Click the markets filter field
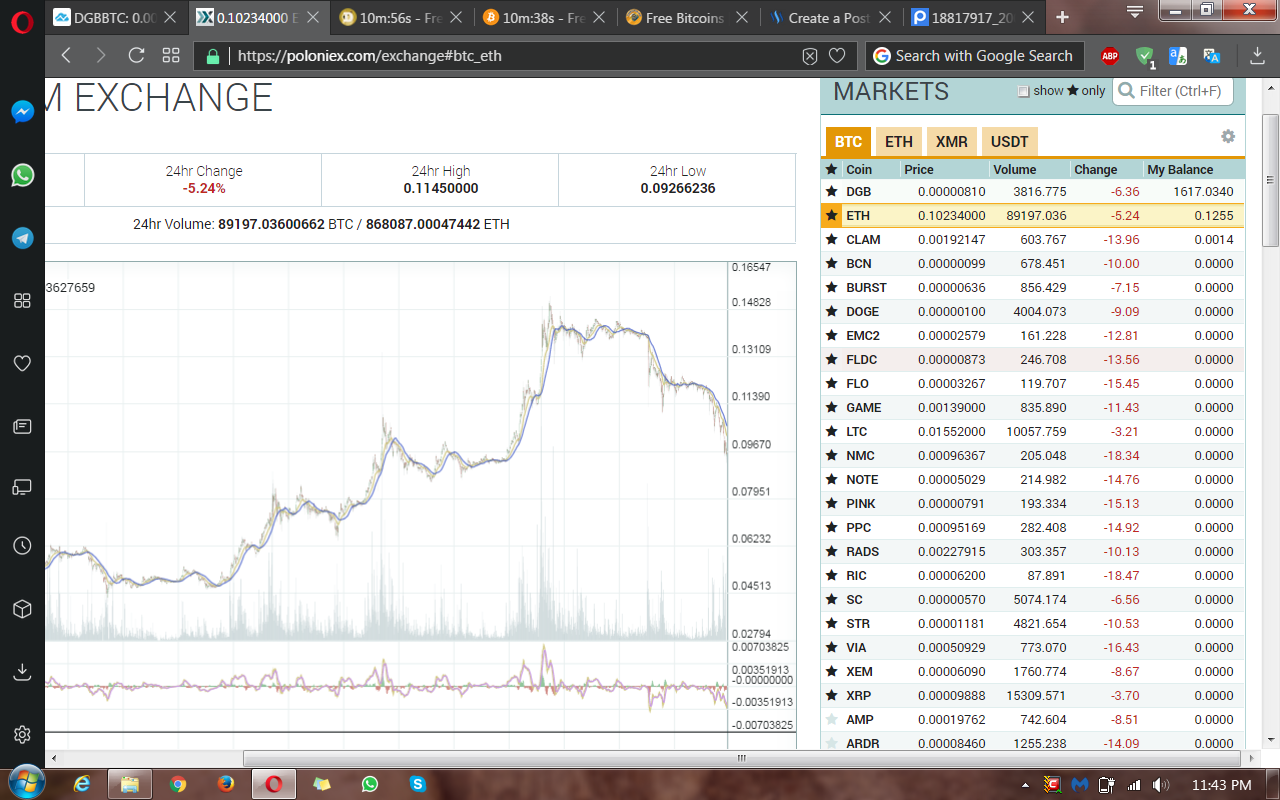This screenshot has width=1280, height=800. coord(1173,91)
